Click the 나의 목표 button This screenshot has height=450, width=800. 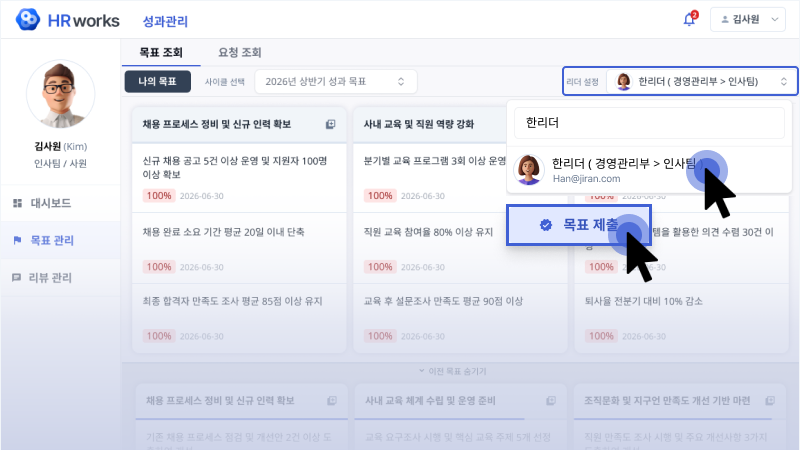point(157,81)
